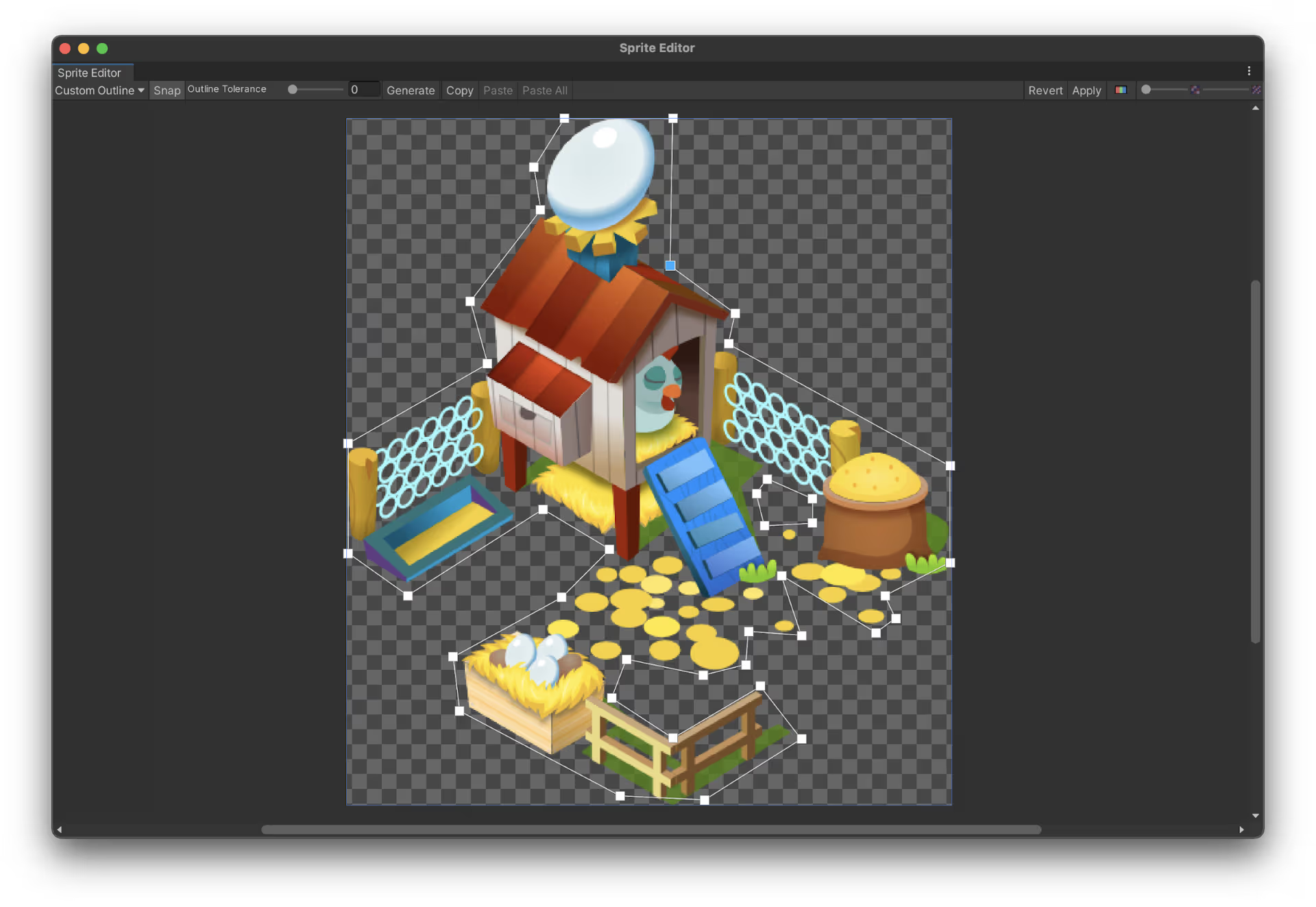The width and height of the screenshot is (1316, 907).
Task: Click the low mip level icon
Action: (x=1195, y=90)
